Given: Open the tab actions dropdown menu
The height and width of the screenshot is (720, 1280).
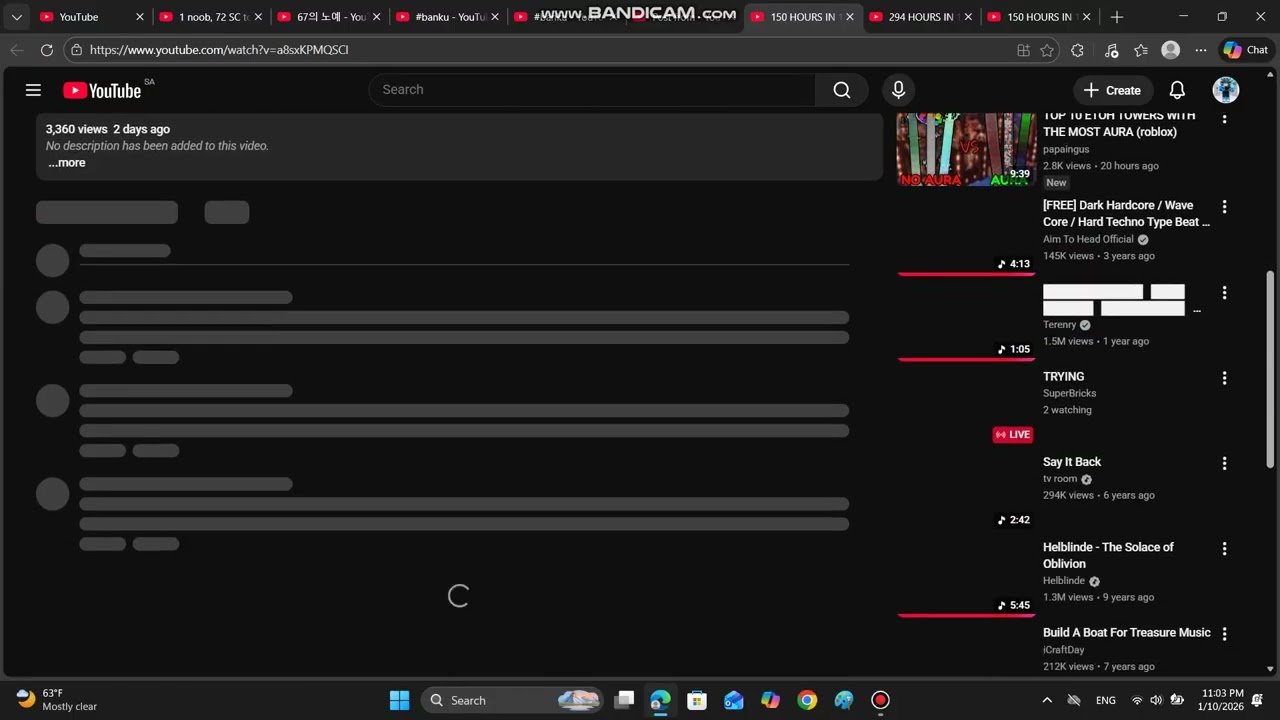Looking at the screenshot, I should [16, 17].
